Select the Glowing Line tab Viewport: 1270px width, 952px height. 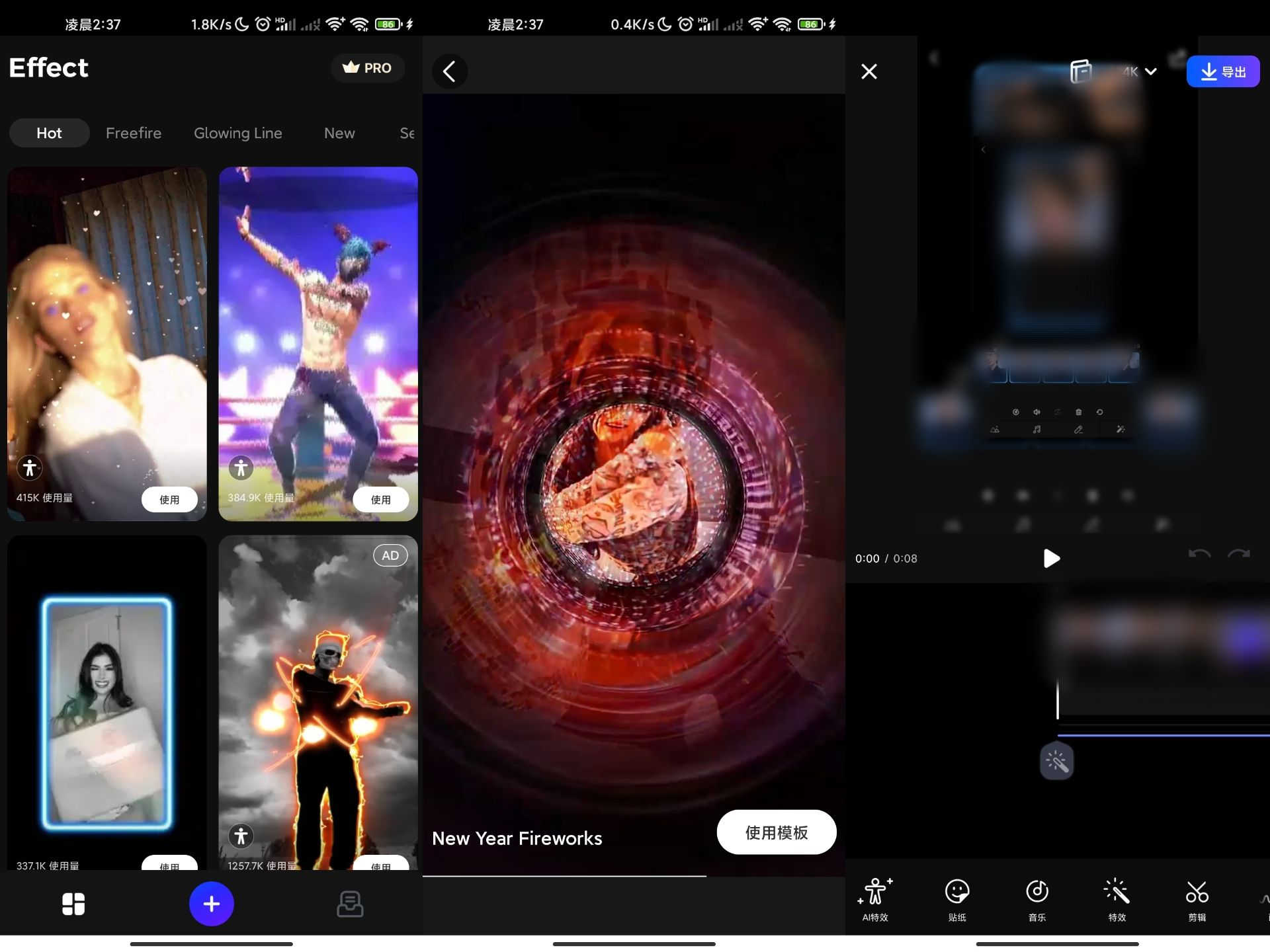pyautogui.click(x=238, y=133)
